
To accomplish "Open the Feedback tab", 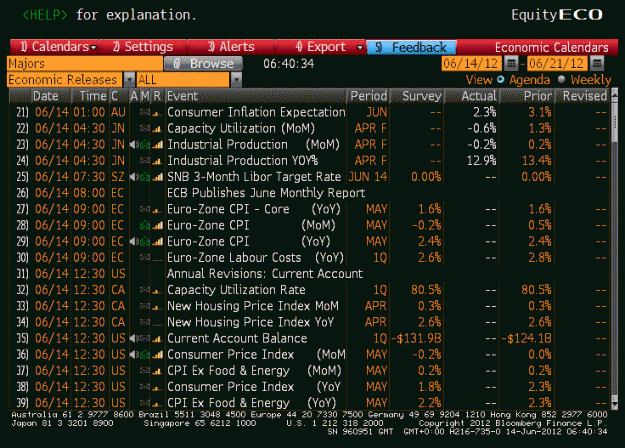I will (411, 47).
